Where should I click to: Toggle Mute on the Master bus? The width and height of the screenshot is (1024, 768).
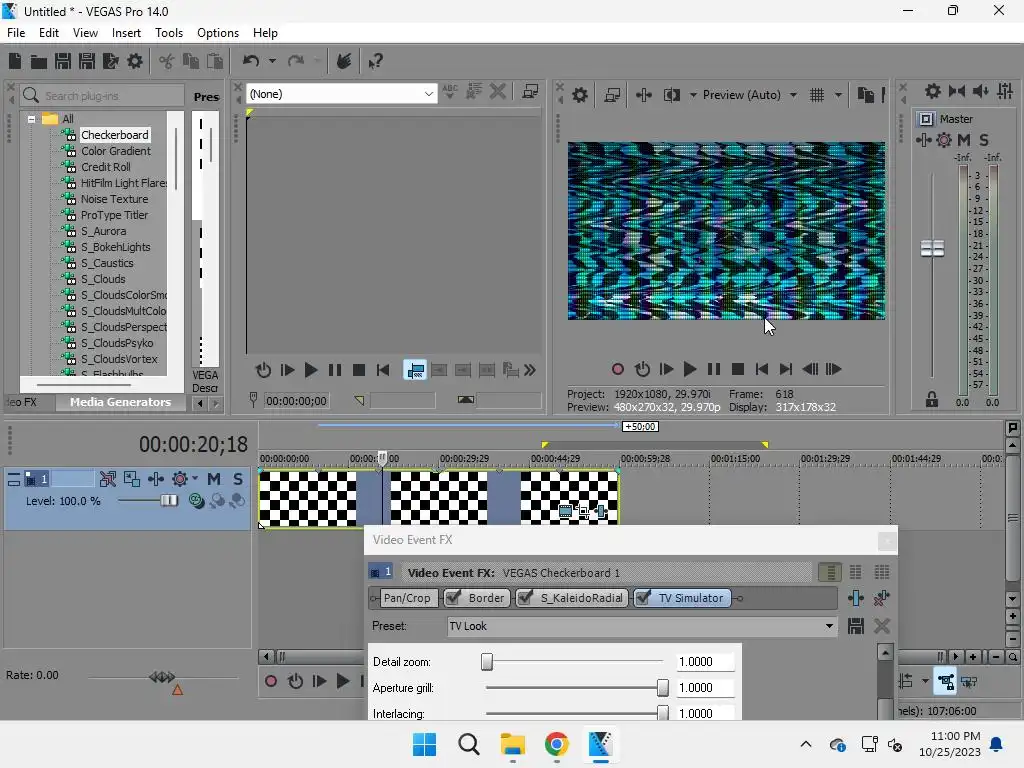964,140
